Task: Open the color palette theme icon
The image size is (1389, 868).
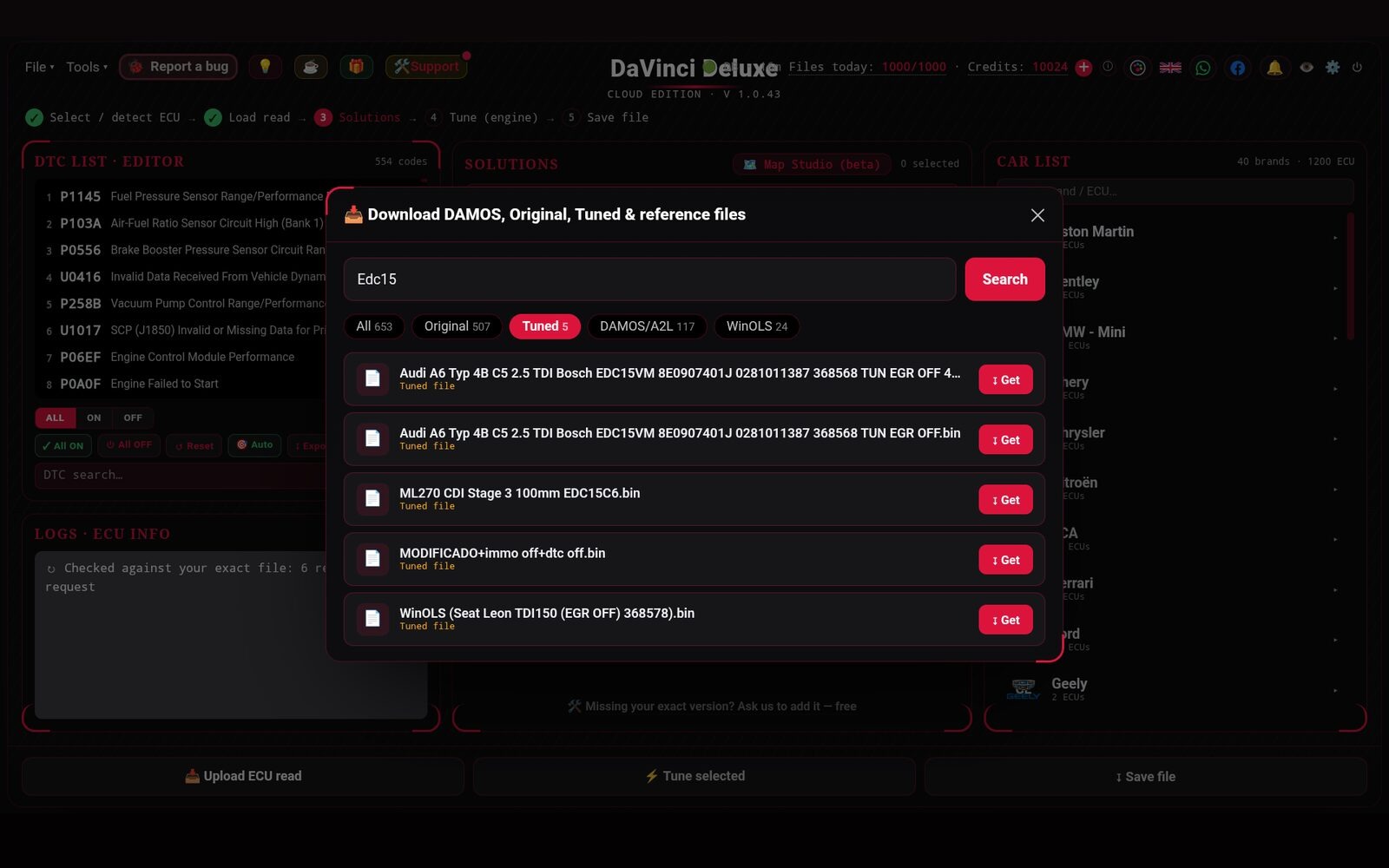Action: [x=1137, y=67]
